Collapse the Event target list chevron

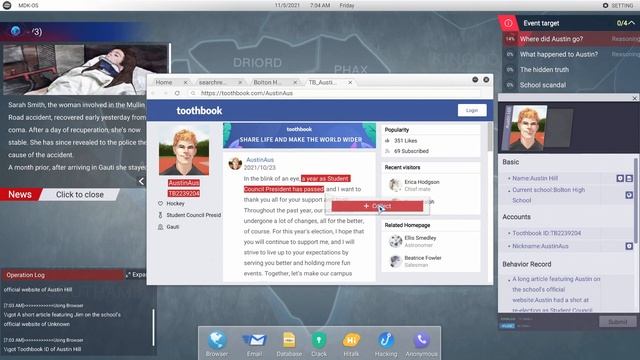coord(632,23)
